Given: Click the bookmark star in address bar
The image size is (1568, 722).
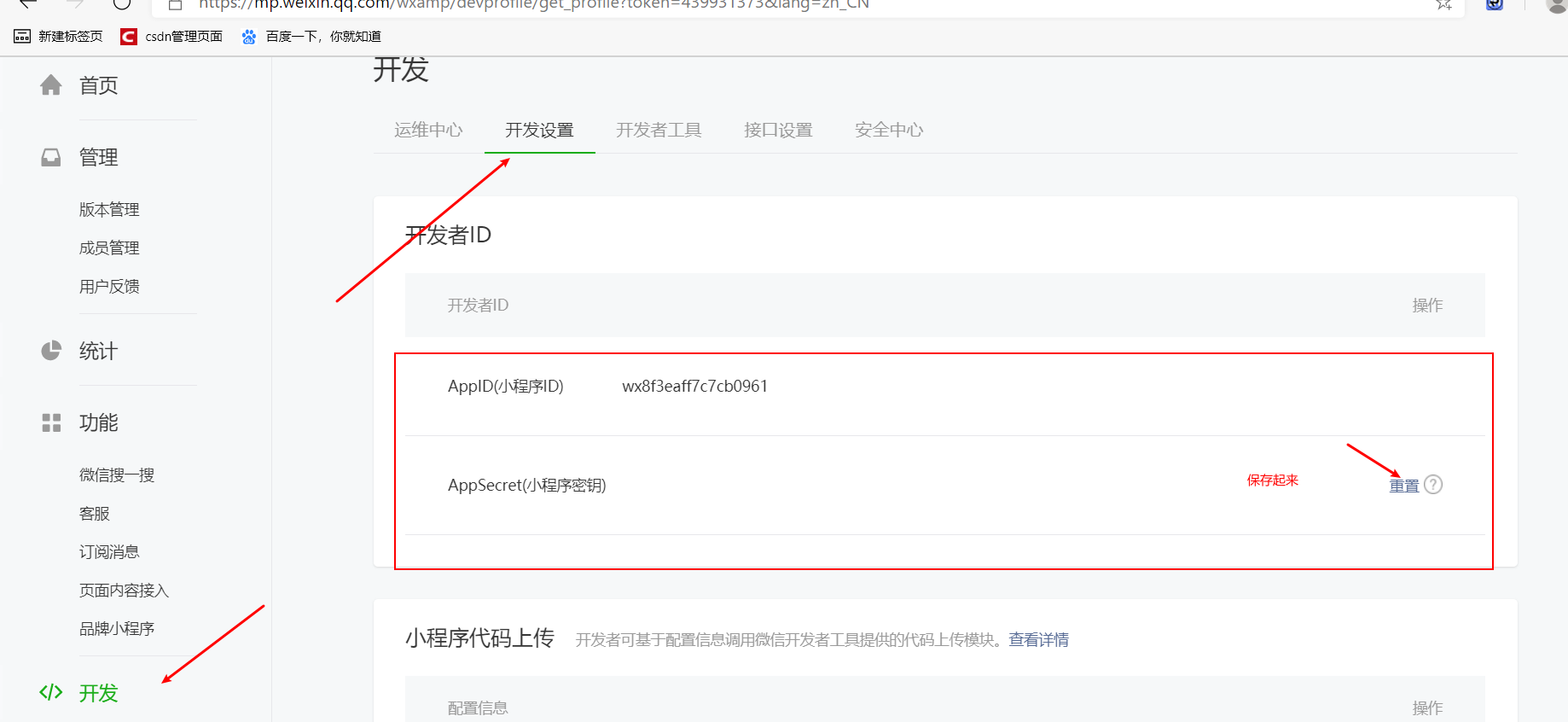Looking at the screenshot, I should 1443,4.
